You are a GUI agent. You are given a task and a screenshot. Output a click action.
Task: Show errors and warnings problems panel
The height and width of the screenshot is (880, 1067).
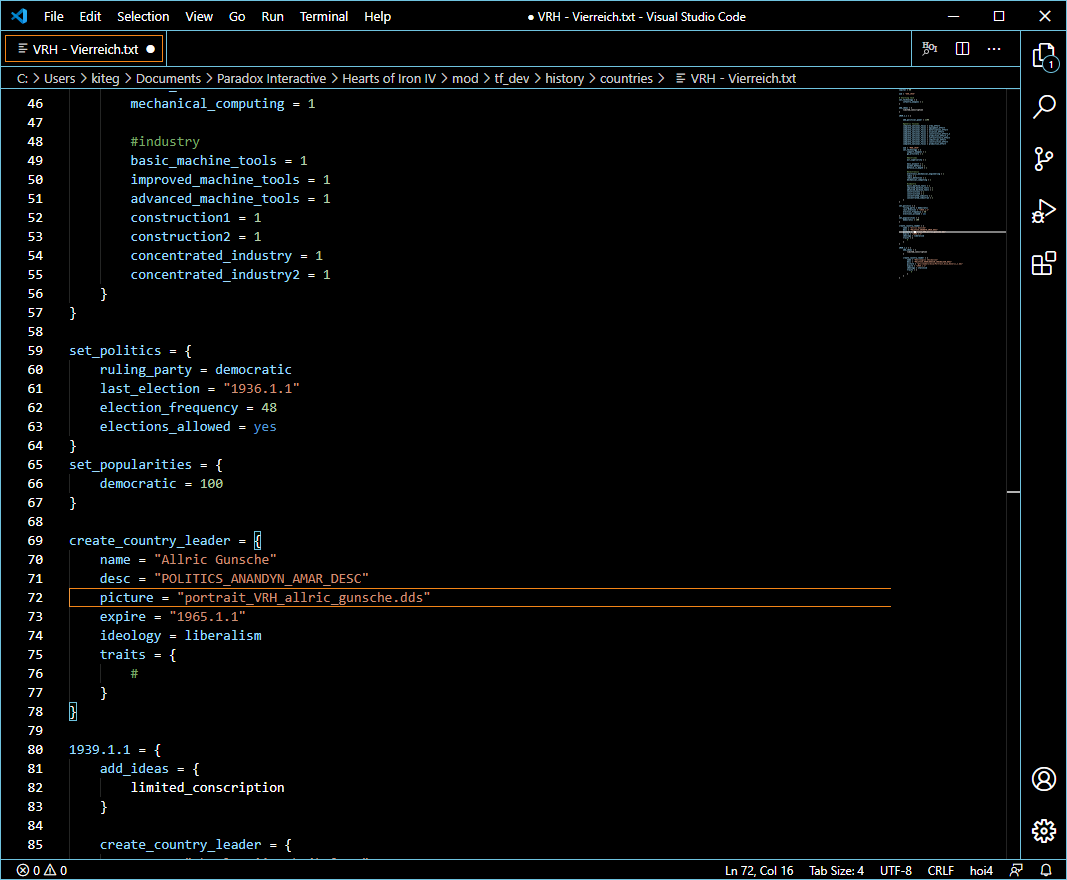point(42,870)
